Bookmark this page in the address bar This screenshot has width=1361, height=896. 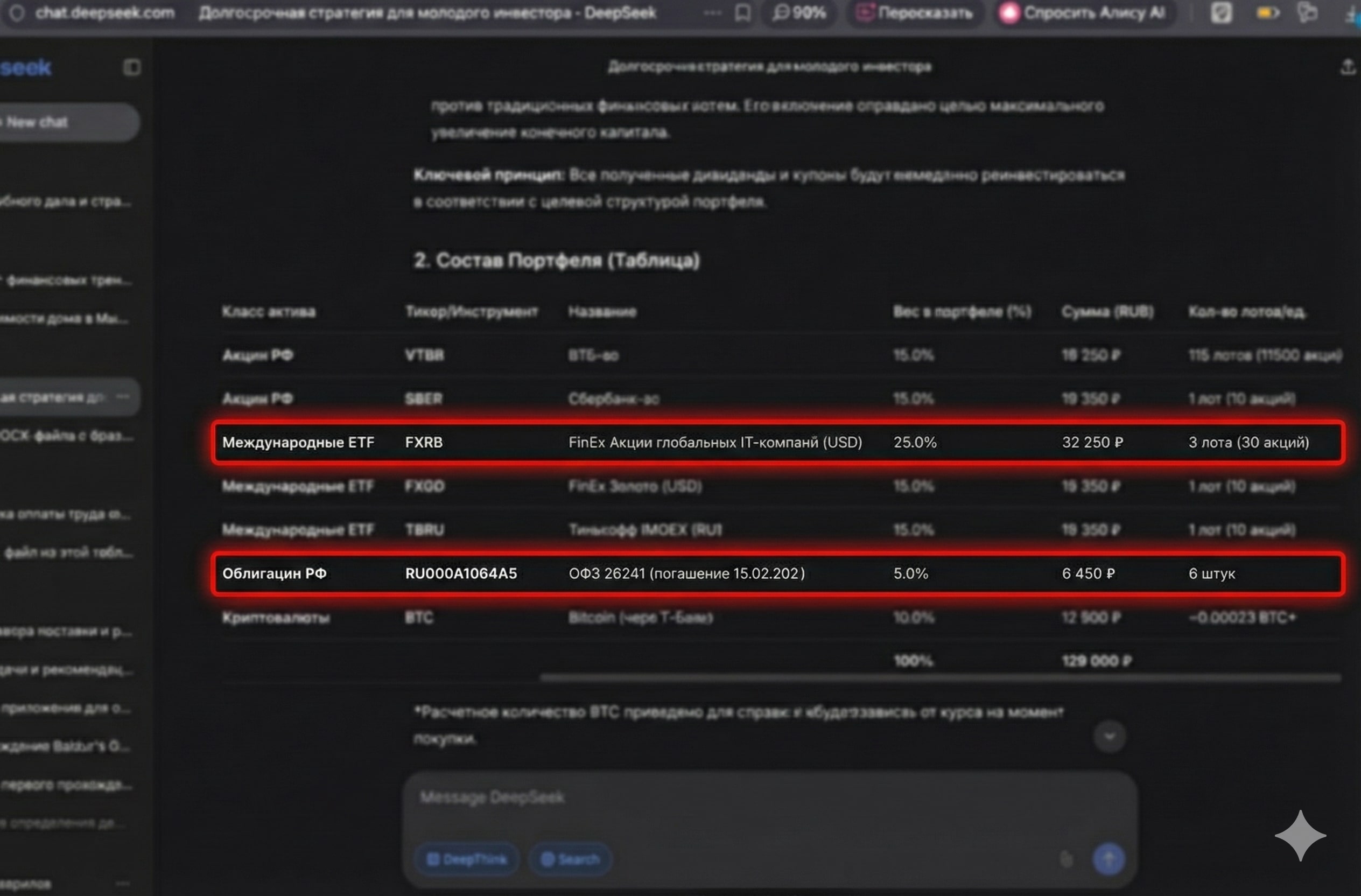tap(742, 12)
